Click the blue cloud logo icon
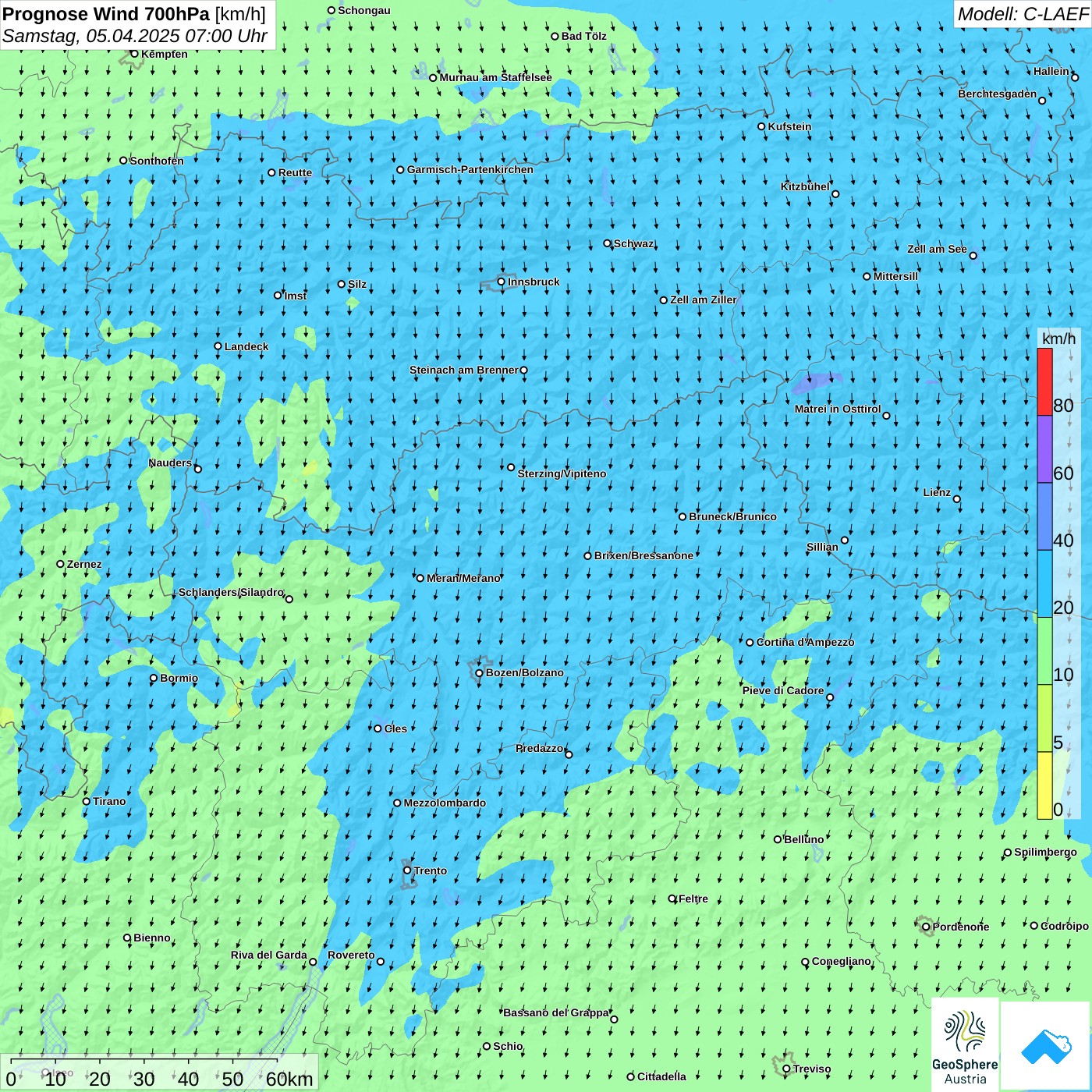The height and width of the screenshot is (1092, 1092). pos(1046,1046)
